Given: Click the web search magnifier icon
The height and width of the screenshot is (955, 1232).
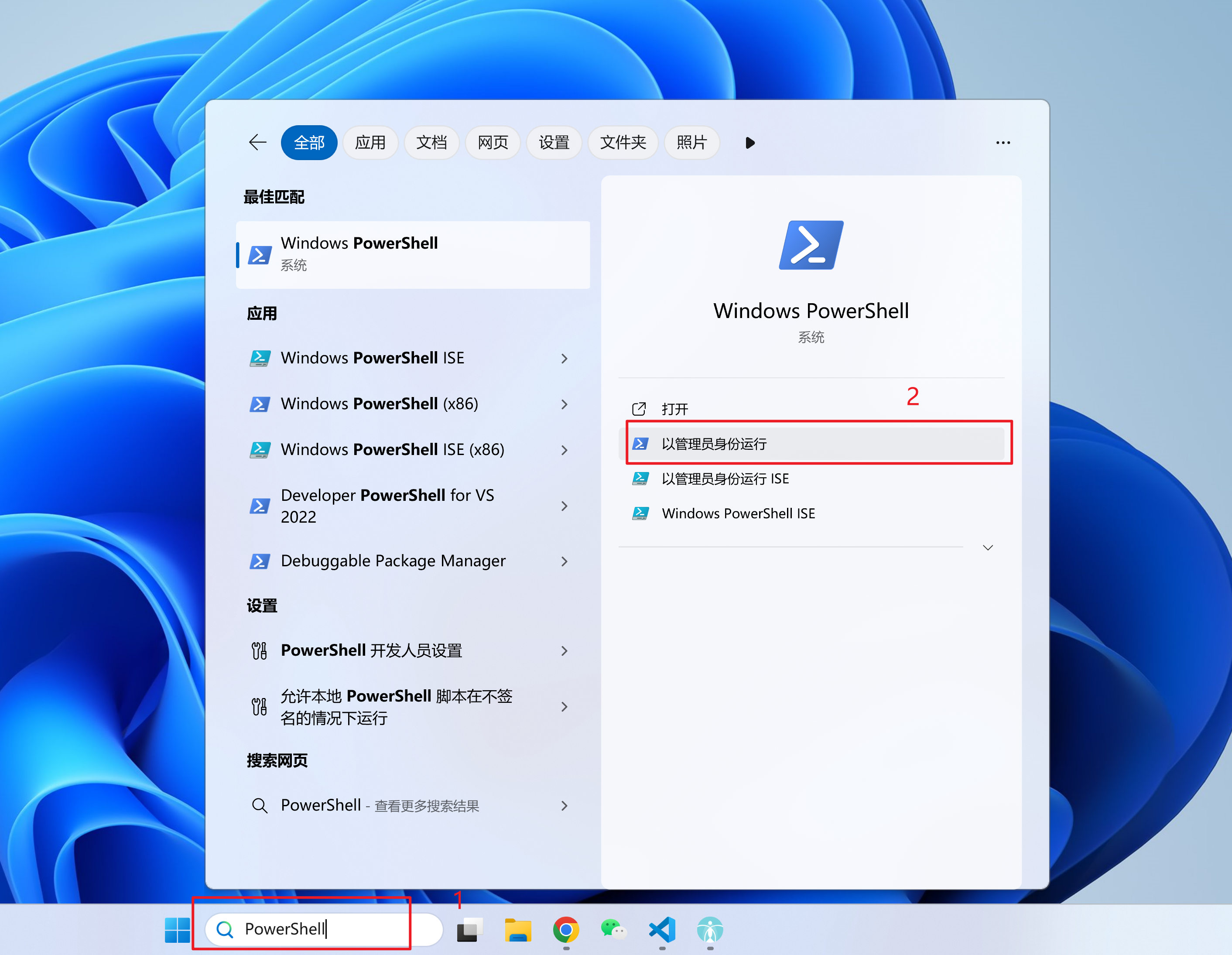Looking at the screenshot, I should pos(260,805).
